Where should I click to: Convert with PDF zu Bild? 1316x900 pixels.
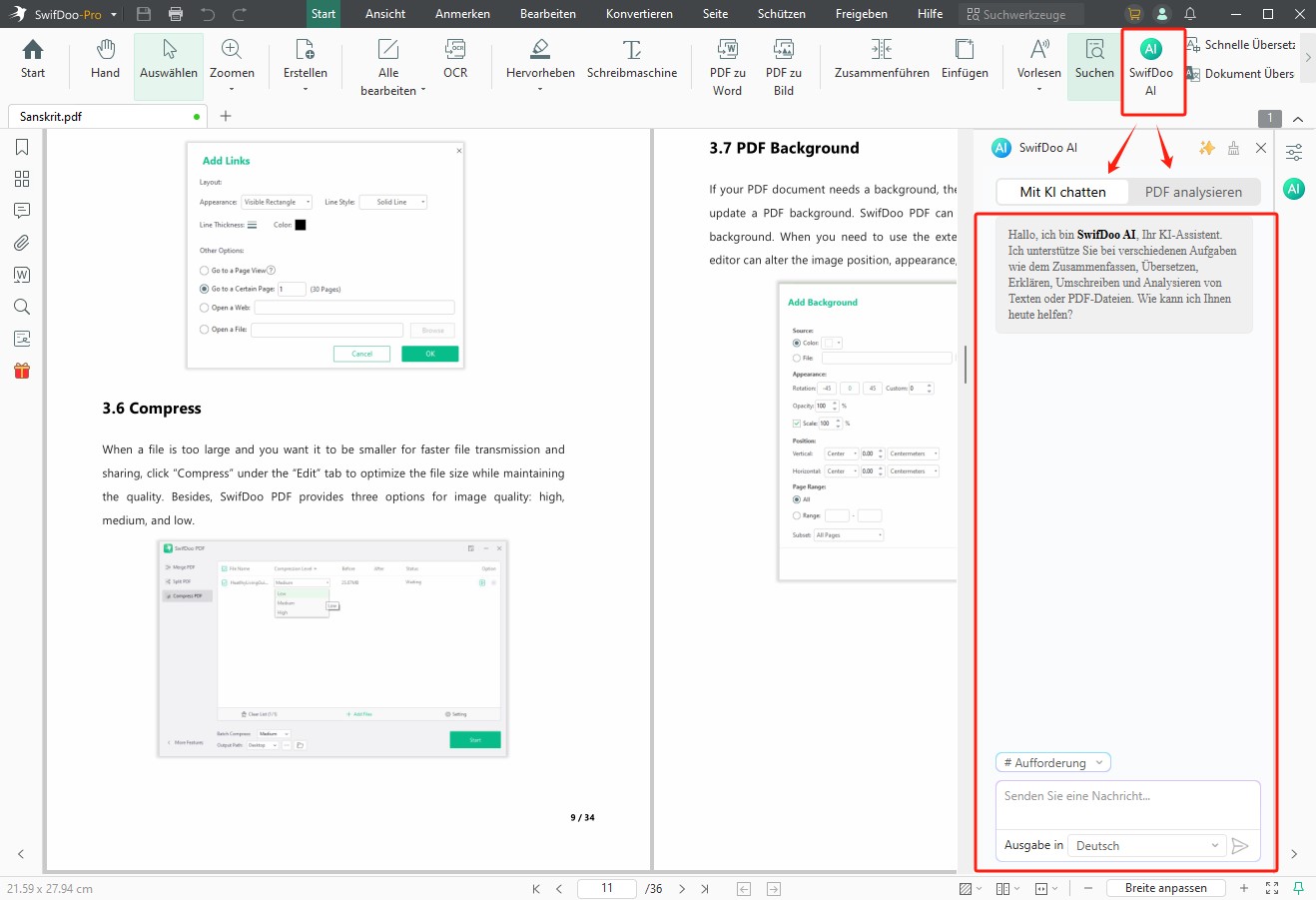(x=784, y=67)
